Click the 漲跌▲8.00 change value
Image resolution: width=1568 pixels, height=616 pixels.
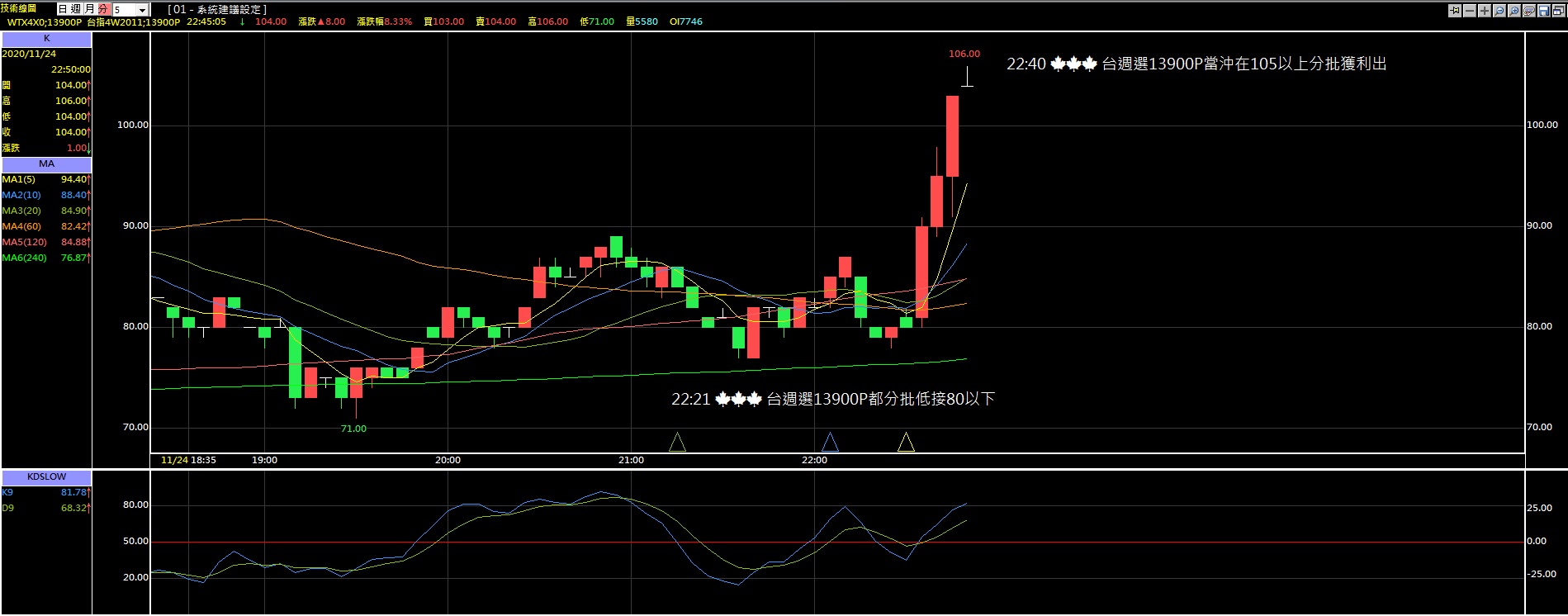322,22
